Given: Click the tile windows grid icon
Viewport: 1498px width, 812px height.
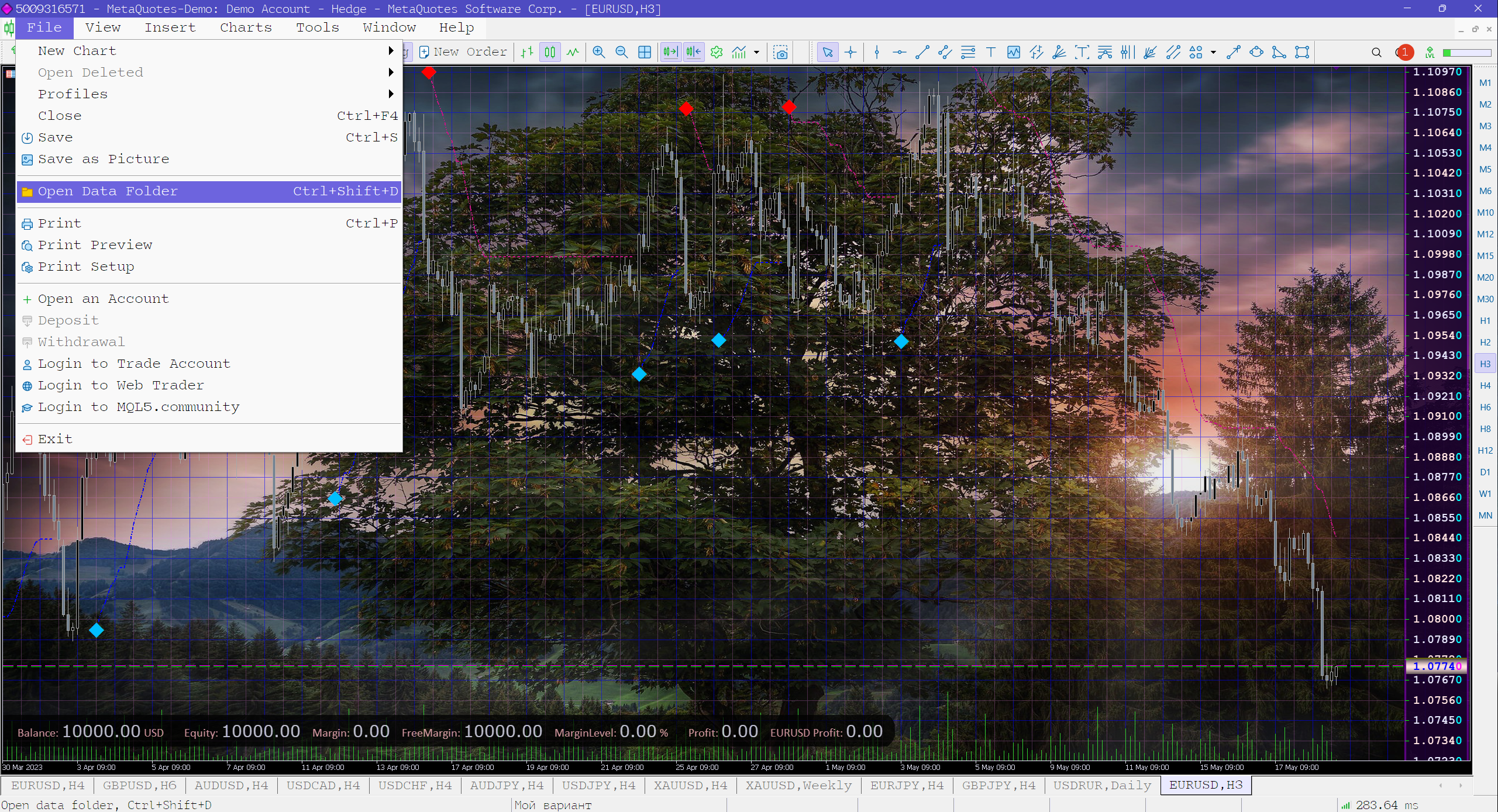Looking at the screenshot, I should (x=644, y=52).
